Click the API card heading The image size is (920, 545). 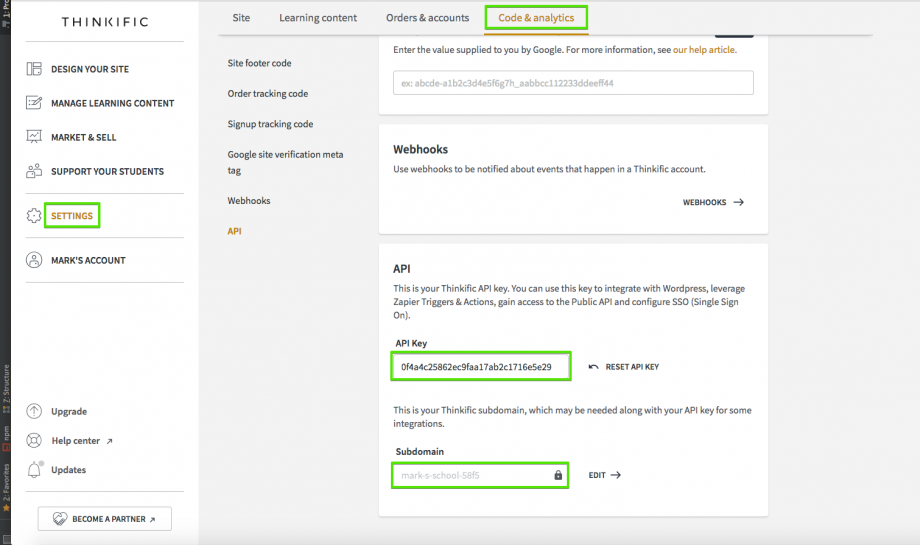point(402,269)
